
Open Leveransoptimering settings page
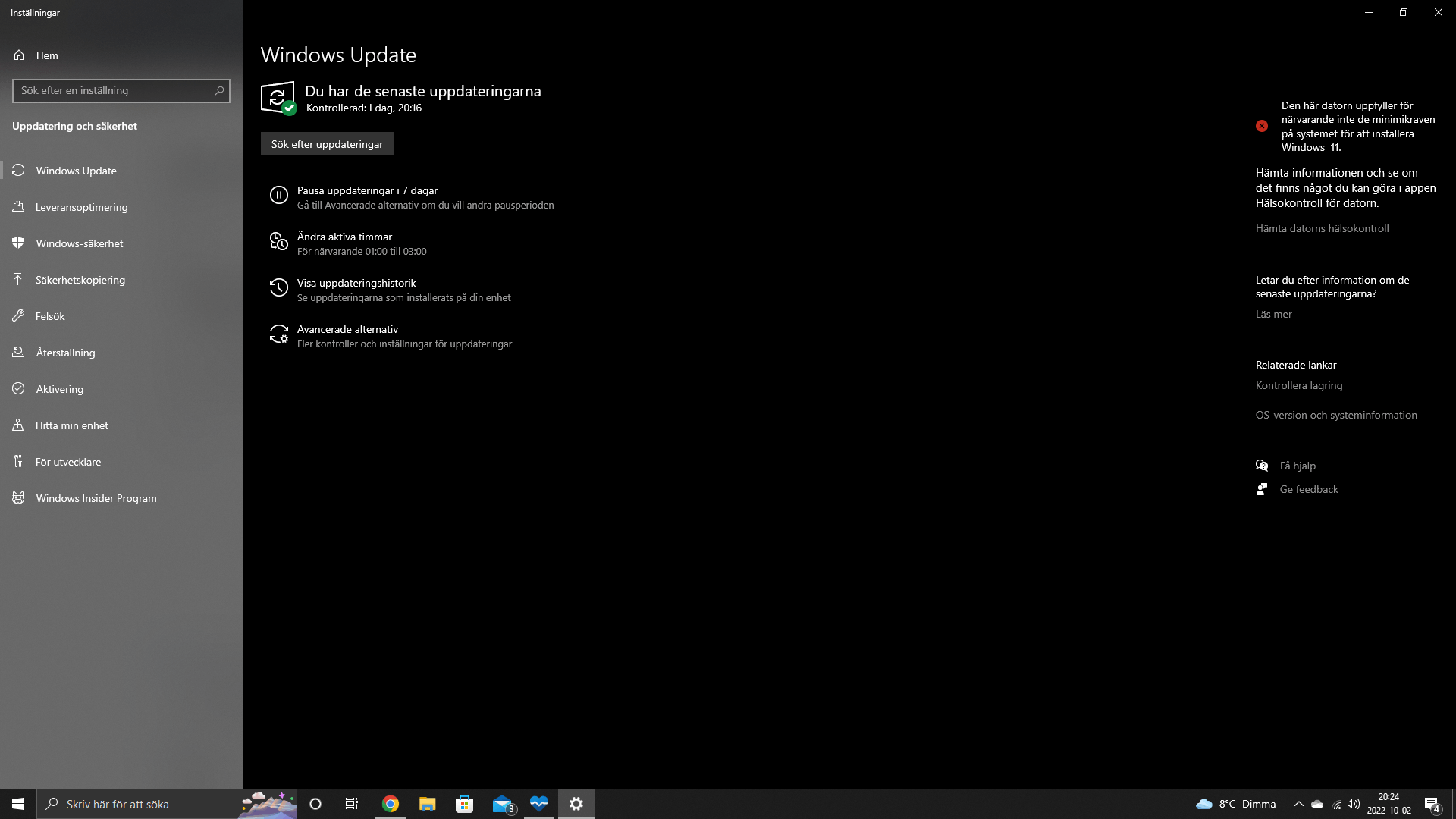tap(121, 207)
